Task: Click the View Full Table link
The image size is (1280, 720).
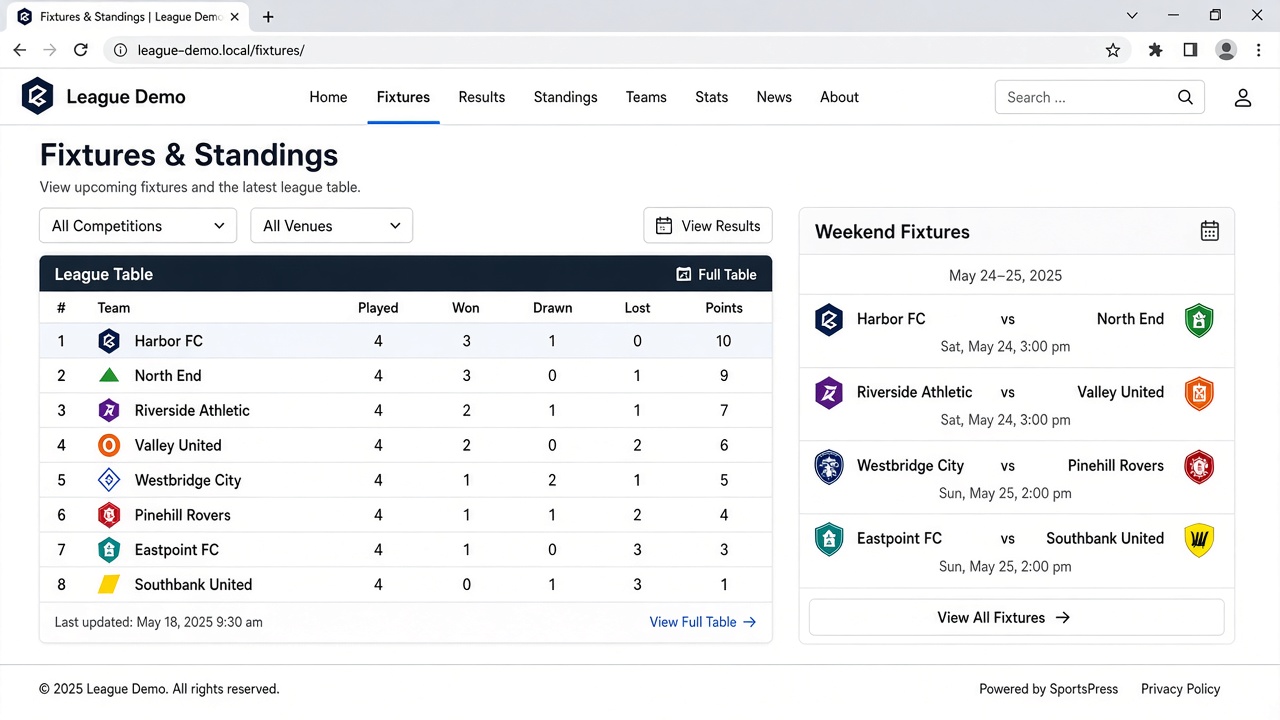Action: coord(703,622)
